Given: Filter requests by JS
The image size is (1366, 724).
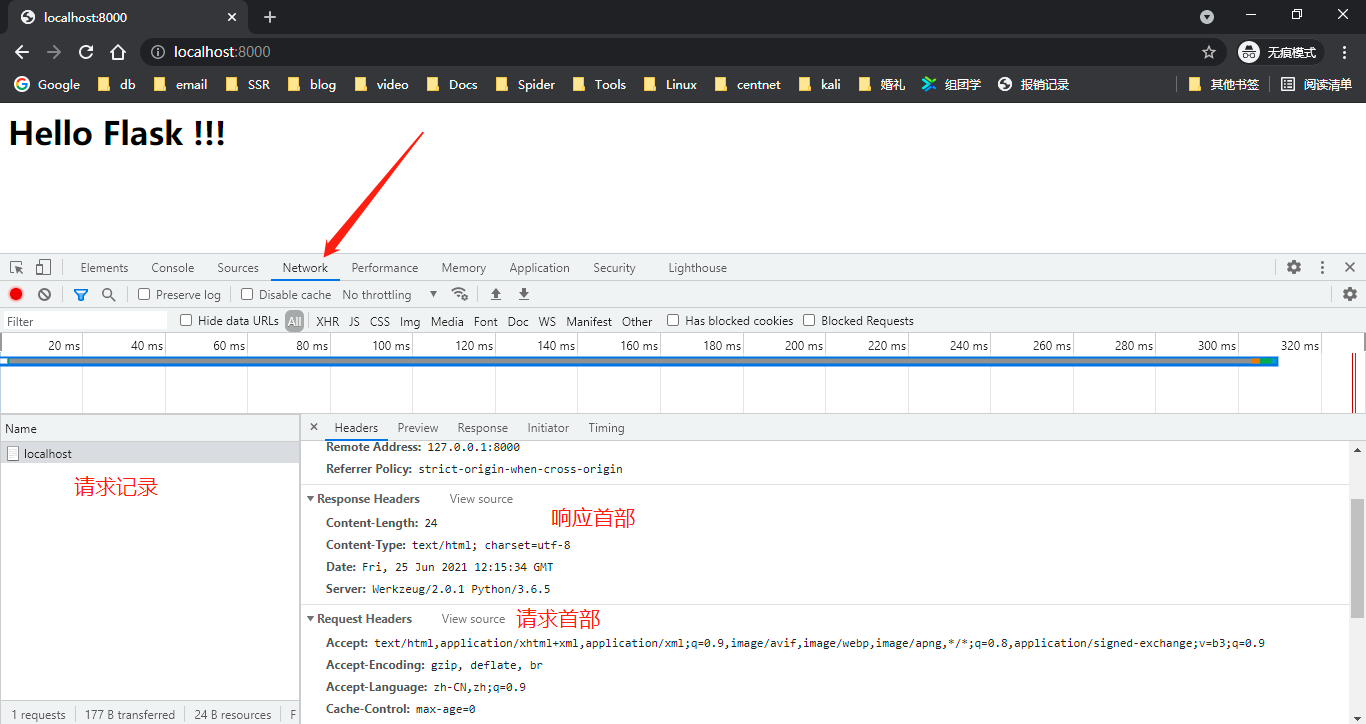Looking at the screenshot, I should (x=354, y=321).
